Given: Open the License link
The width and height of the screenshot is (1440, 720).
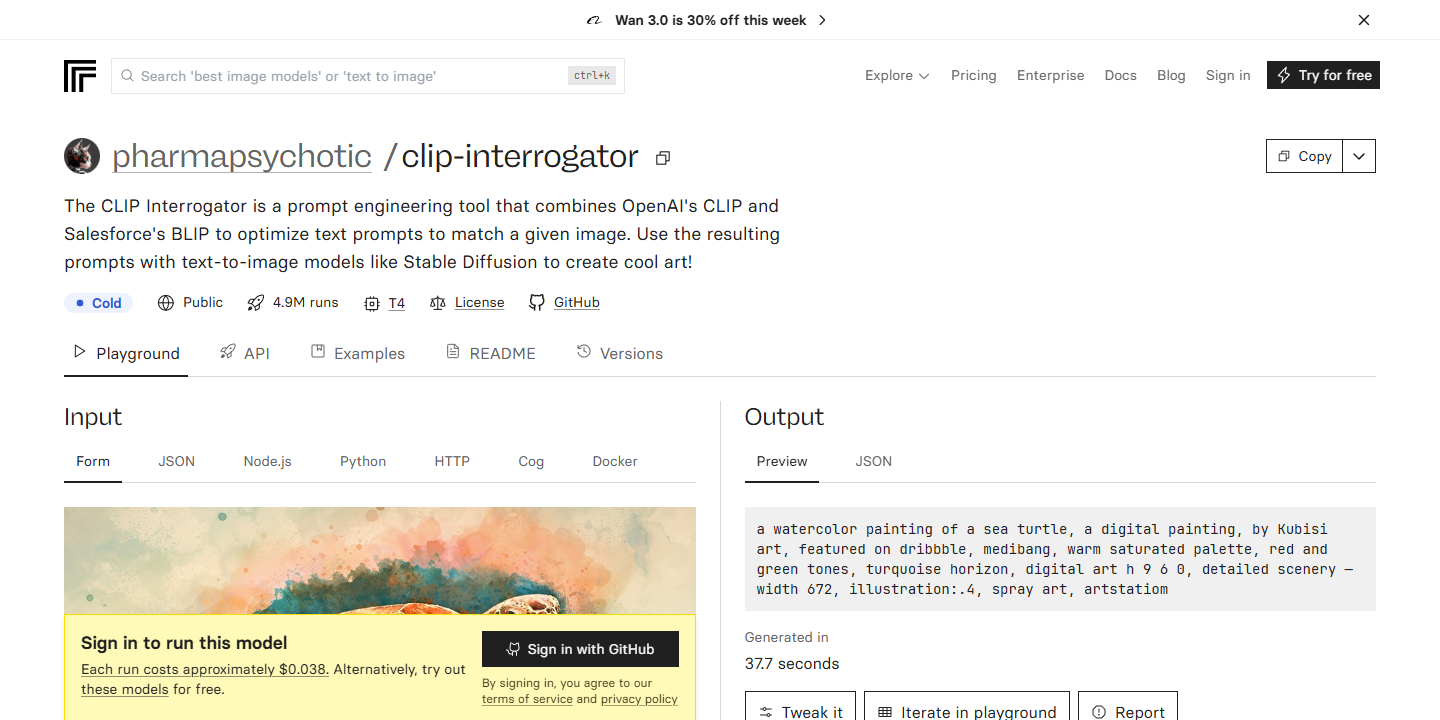Looking at the screenshot, I should click(479, 303).
